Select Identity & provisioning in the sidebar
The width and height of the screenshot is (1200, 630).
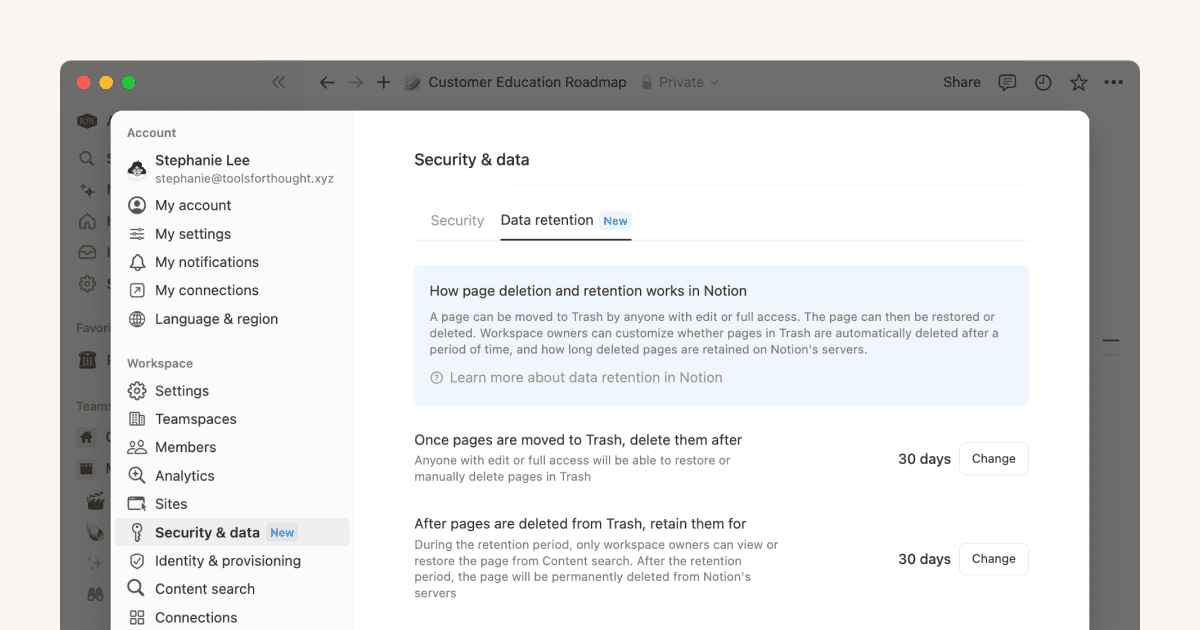228,561
